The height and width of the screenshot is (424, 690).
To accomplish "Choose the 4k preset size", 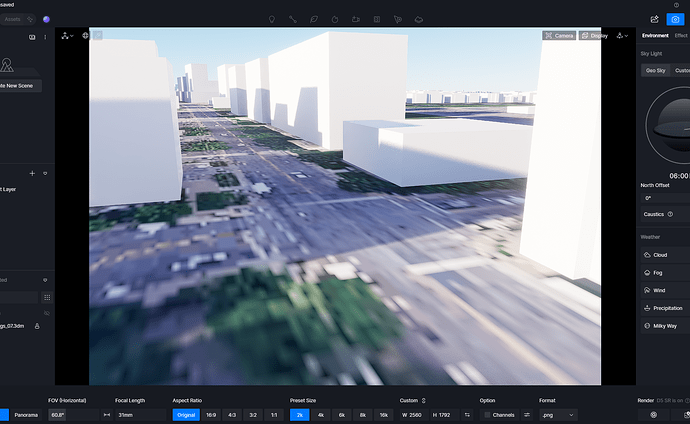I will [x=321, y=415].
